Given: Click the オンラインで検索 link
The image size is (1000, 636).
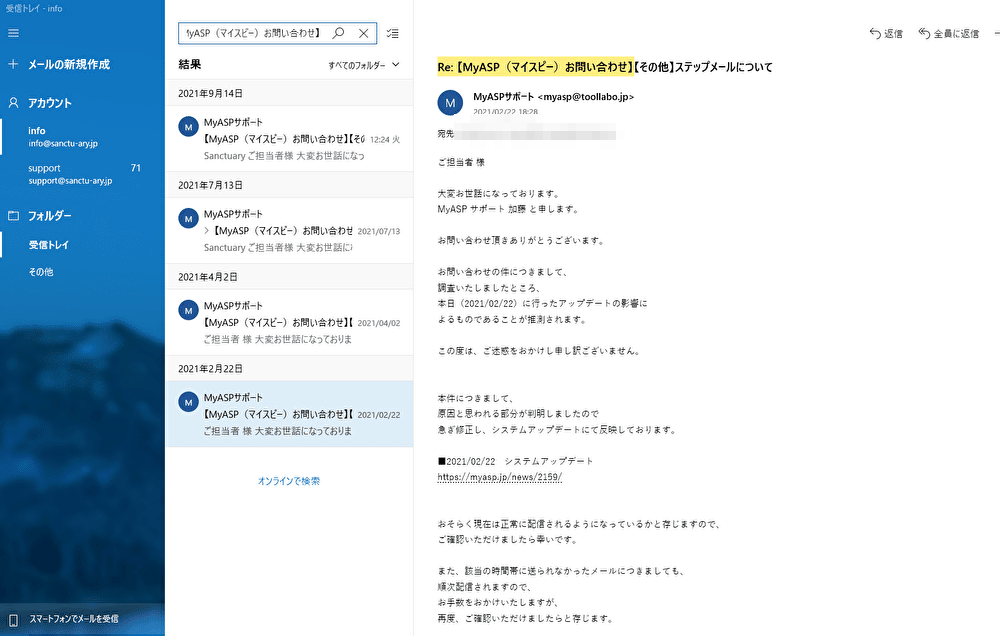Looking at the screenshot, I should coord(289,481).
